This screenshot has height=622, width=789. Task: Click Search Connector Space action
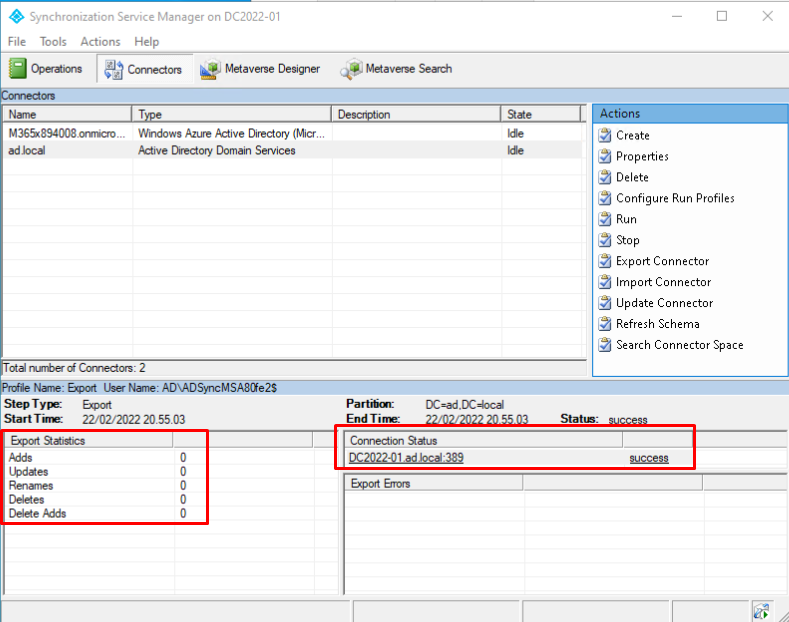click(x=679, y=345)
